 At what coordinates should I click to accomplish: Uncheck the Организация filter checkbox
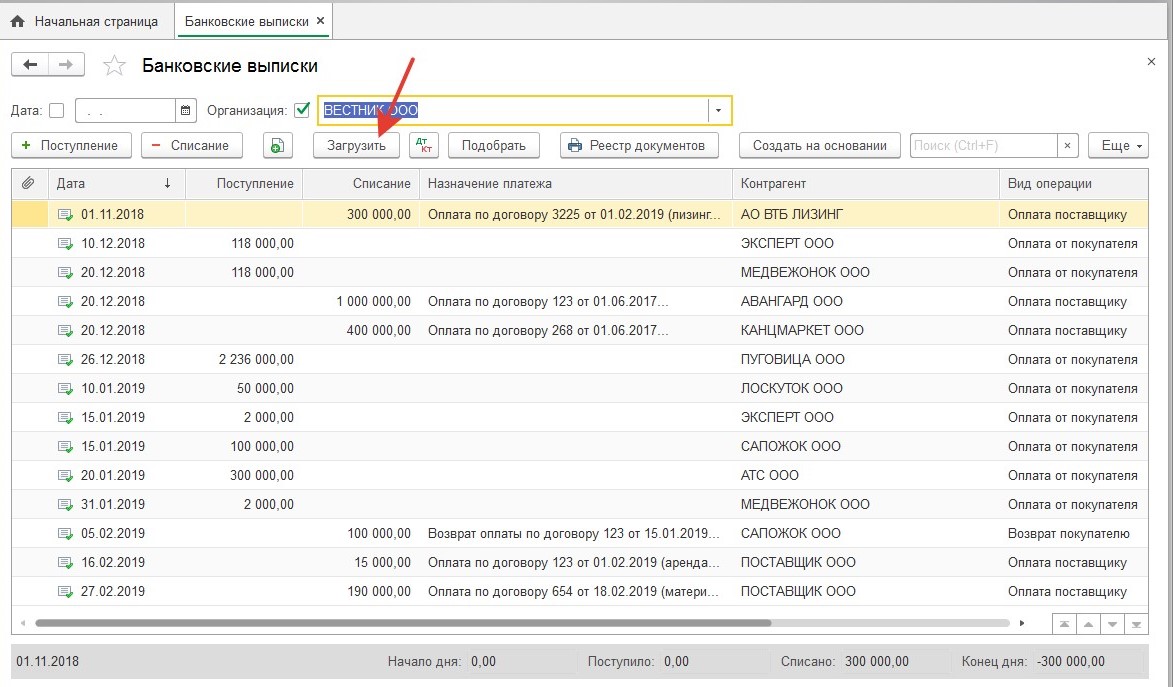(x=302, y=110)
